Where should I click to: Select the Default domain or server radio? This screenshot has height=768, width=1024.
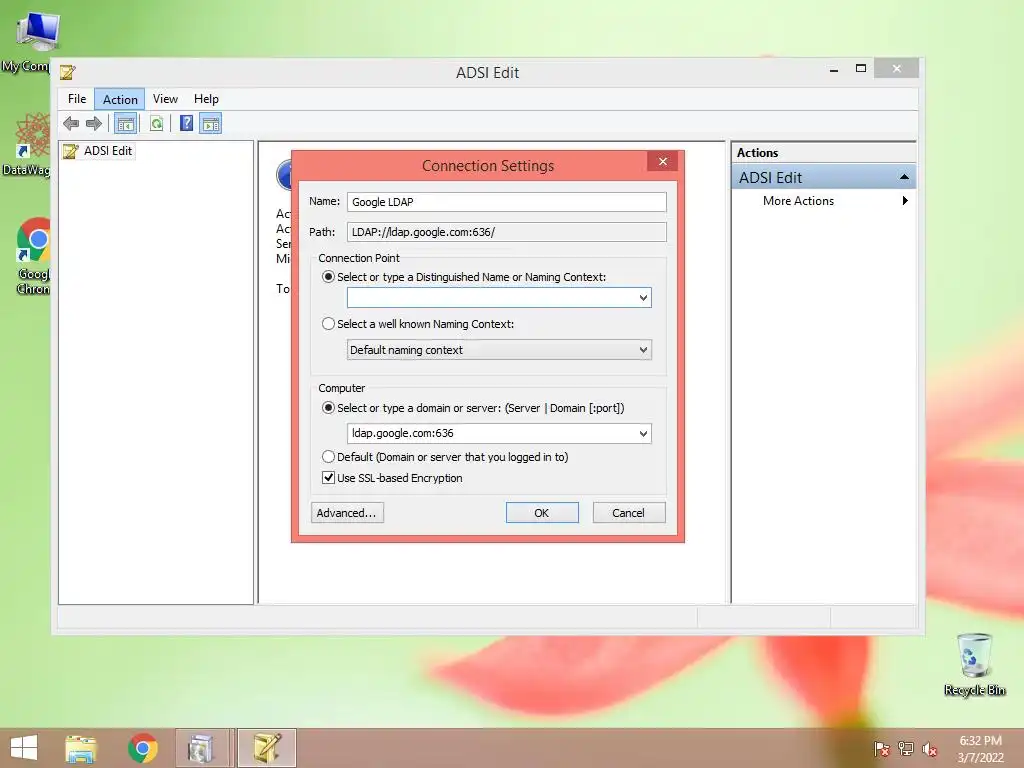coord(328,457)
